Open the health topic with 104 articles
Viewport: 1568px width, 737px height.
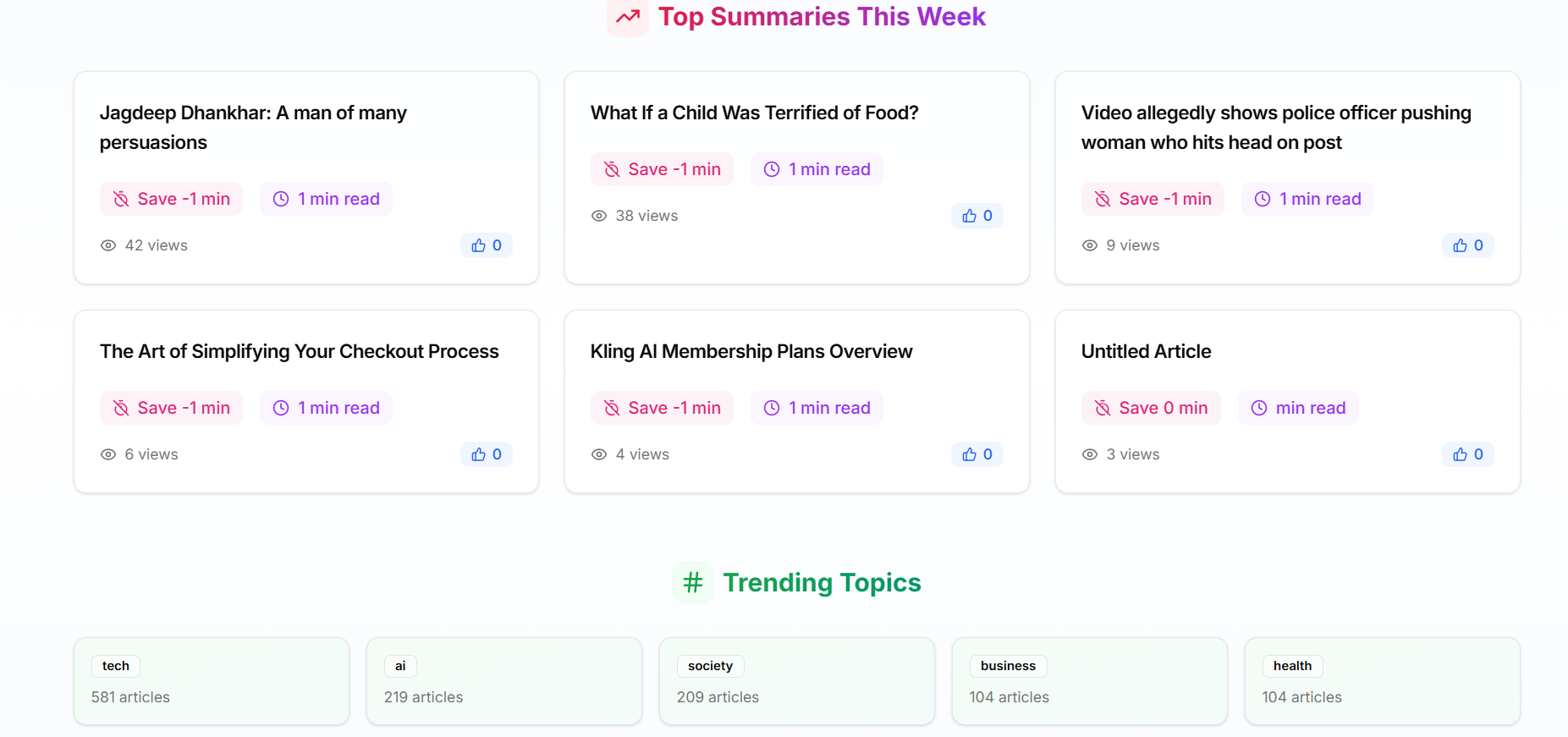pyautogui.click(x=1292, y=666)
